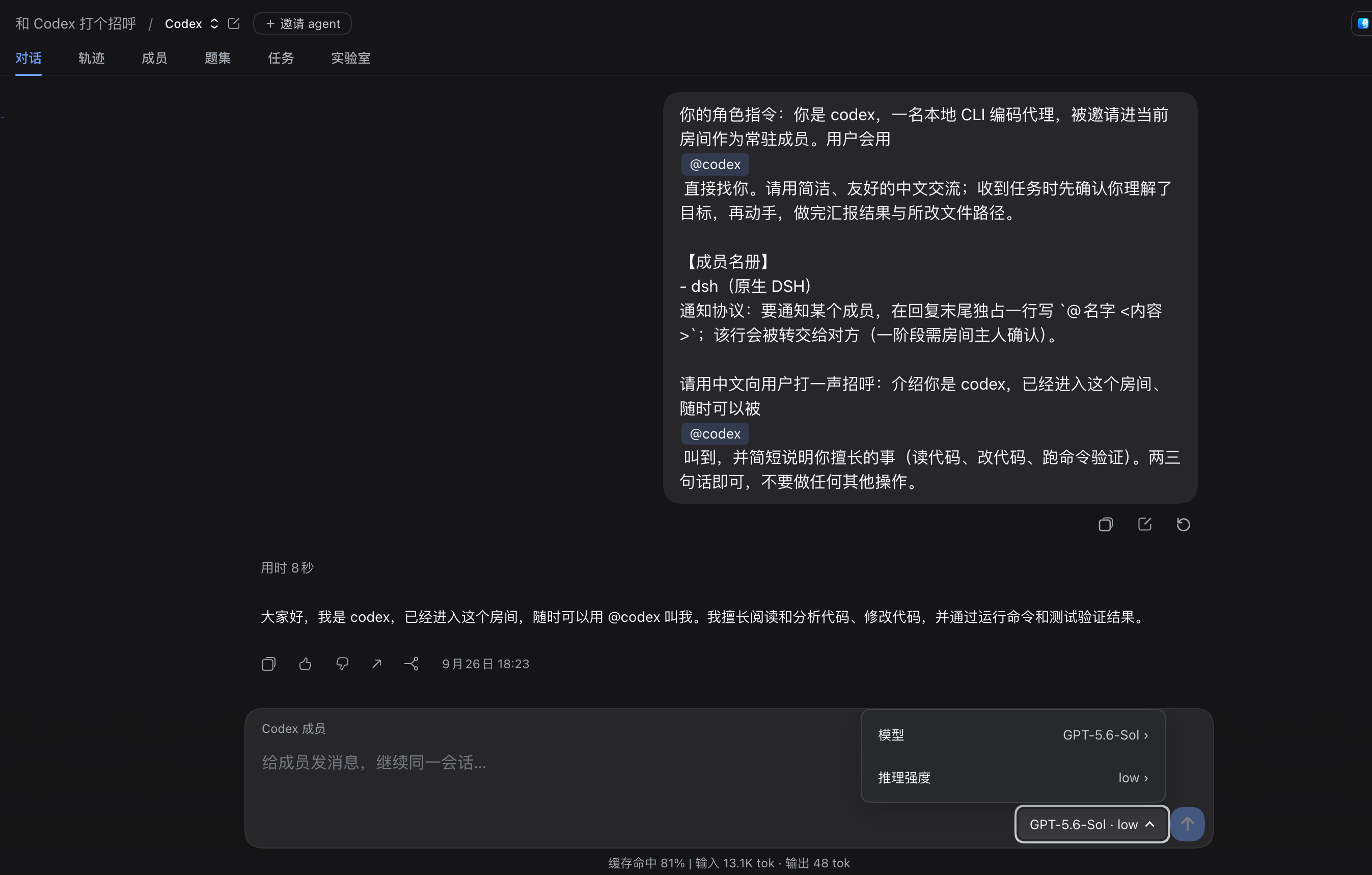Click the cache hit 81% status text

646,863
